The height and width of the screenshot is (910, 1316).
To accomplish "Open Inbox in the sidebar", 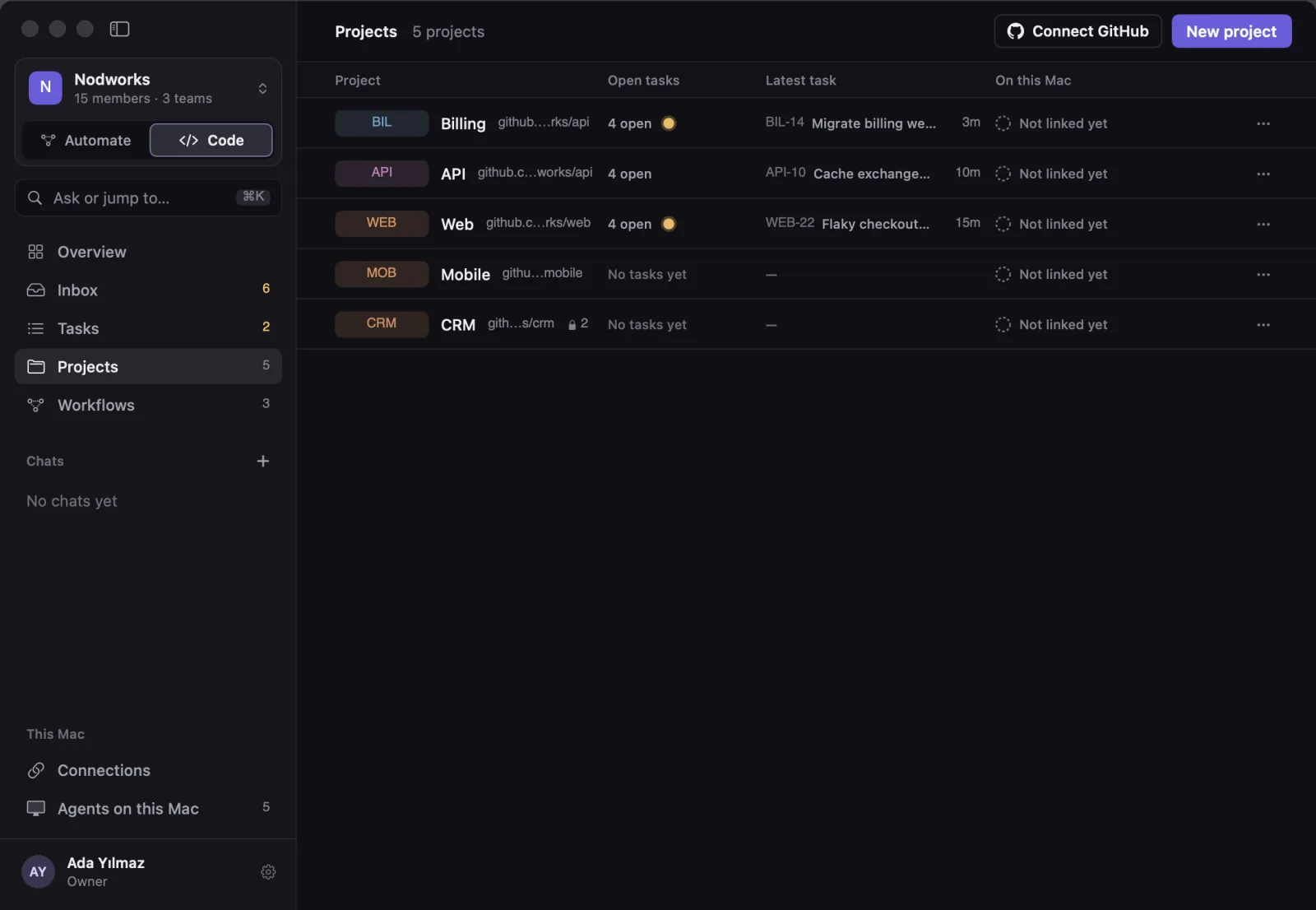I will click(148, 290).
